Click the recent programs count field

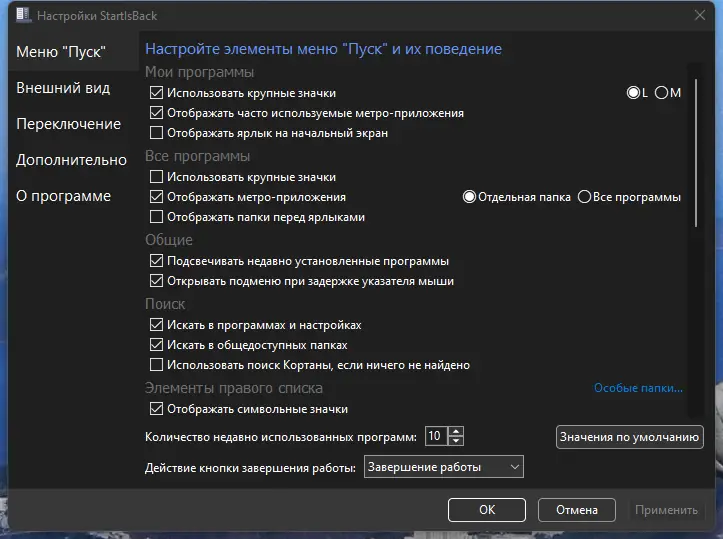pyautogui.click(x=436, y=436)
